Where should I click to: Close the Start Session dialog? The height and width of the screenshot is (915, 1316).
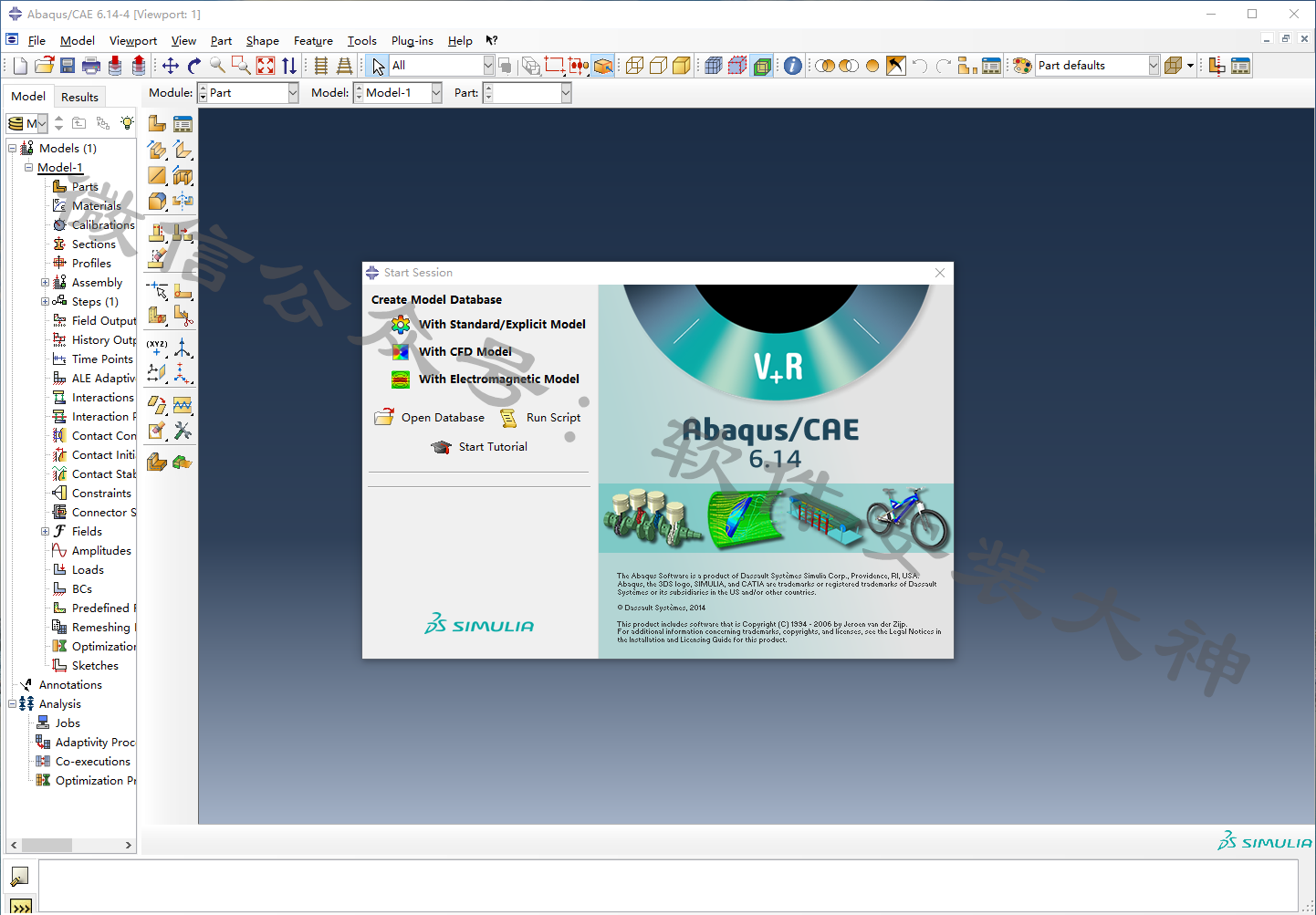(x=940, y=273)
